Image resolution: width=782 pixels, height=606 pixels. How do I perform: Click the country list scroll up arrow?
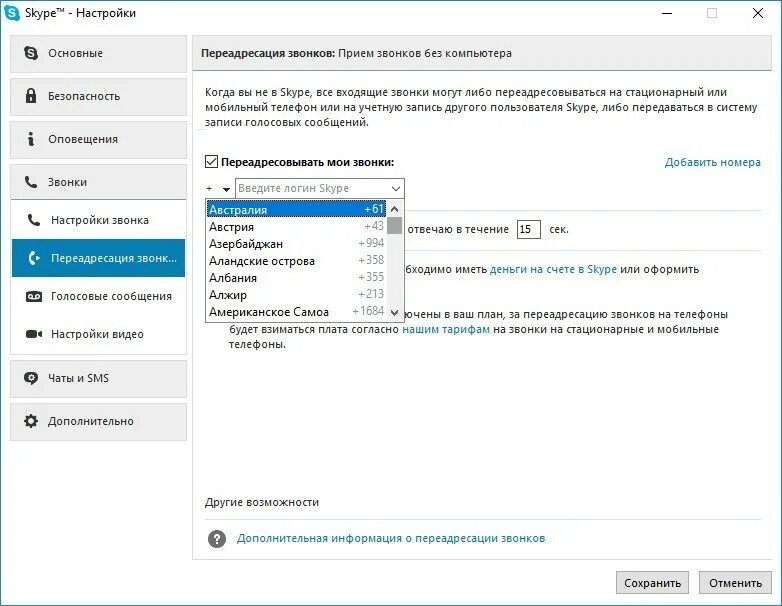[x=394, y=209]
